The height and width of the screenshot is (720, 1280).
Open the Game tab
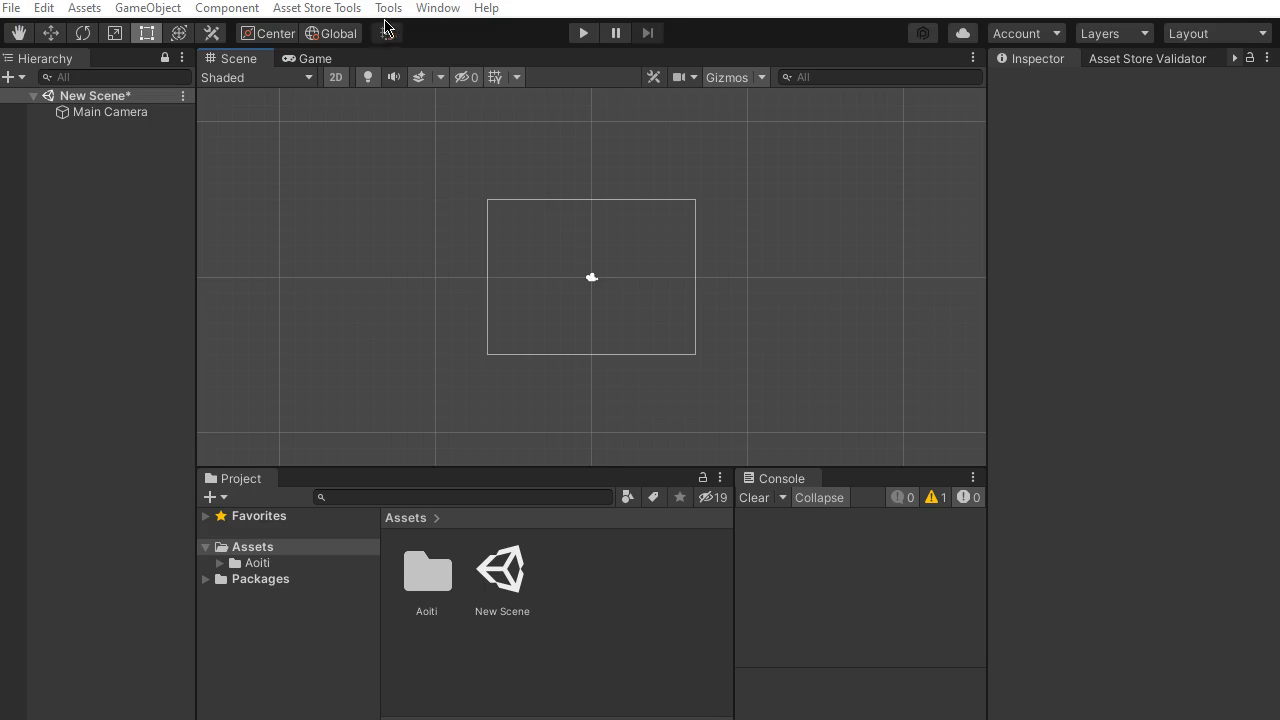(307, 58)
